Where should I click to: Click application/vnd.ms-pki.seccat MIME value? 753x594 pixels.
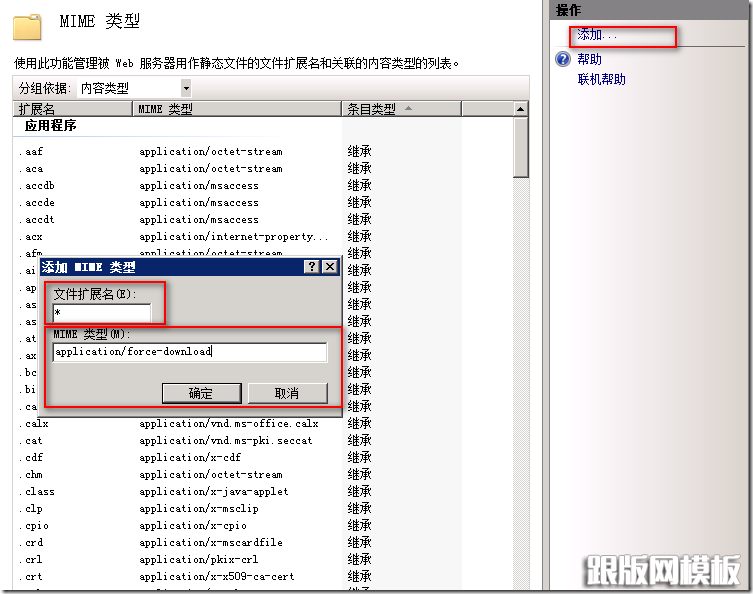(226, 440)
